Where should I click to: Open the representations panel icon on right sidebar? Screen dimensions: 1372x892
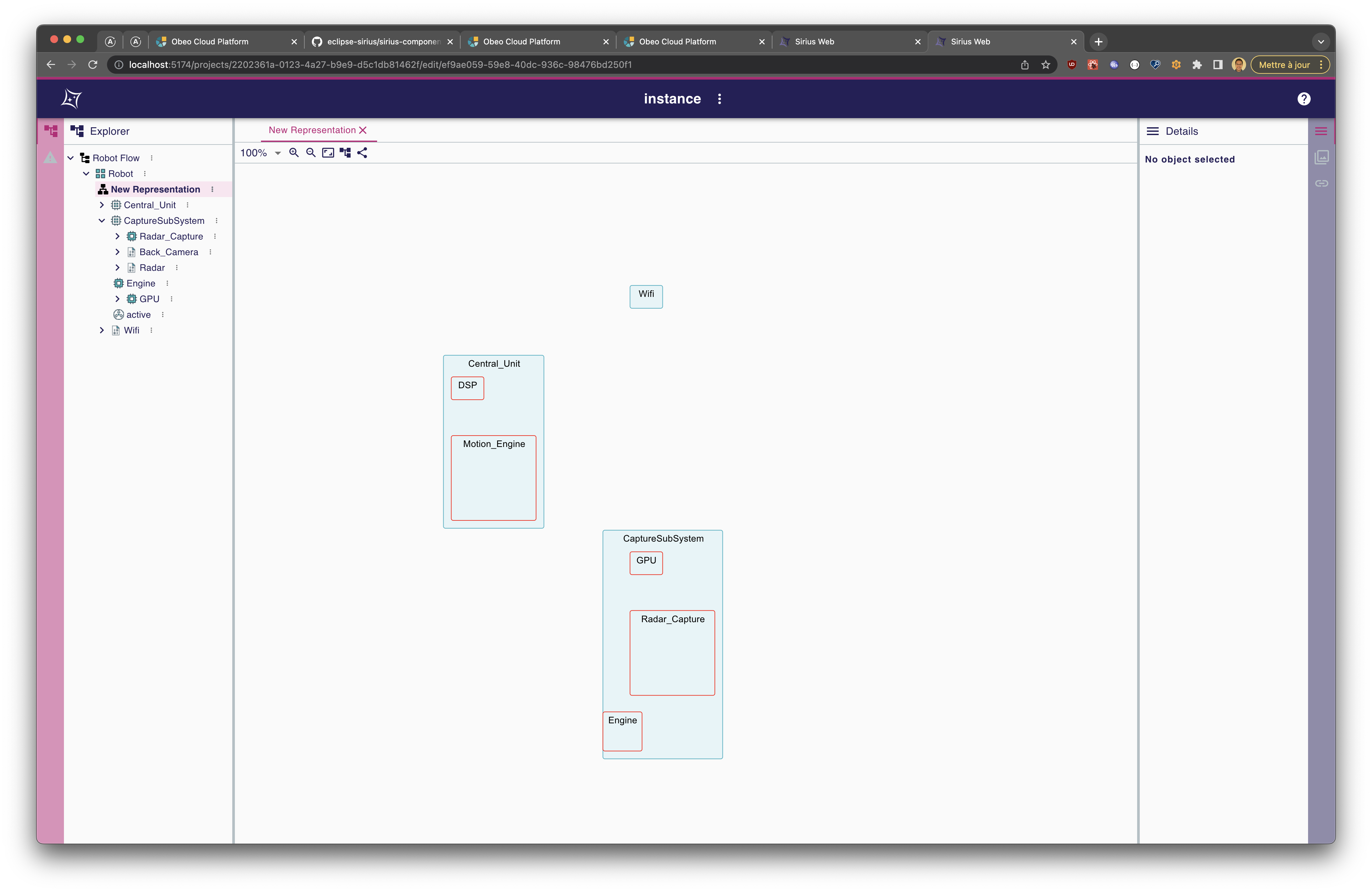[1321, 157]
